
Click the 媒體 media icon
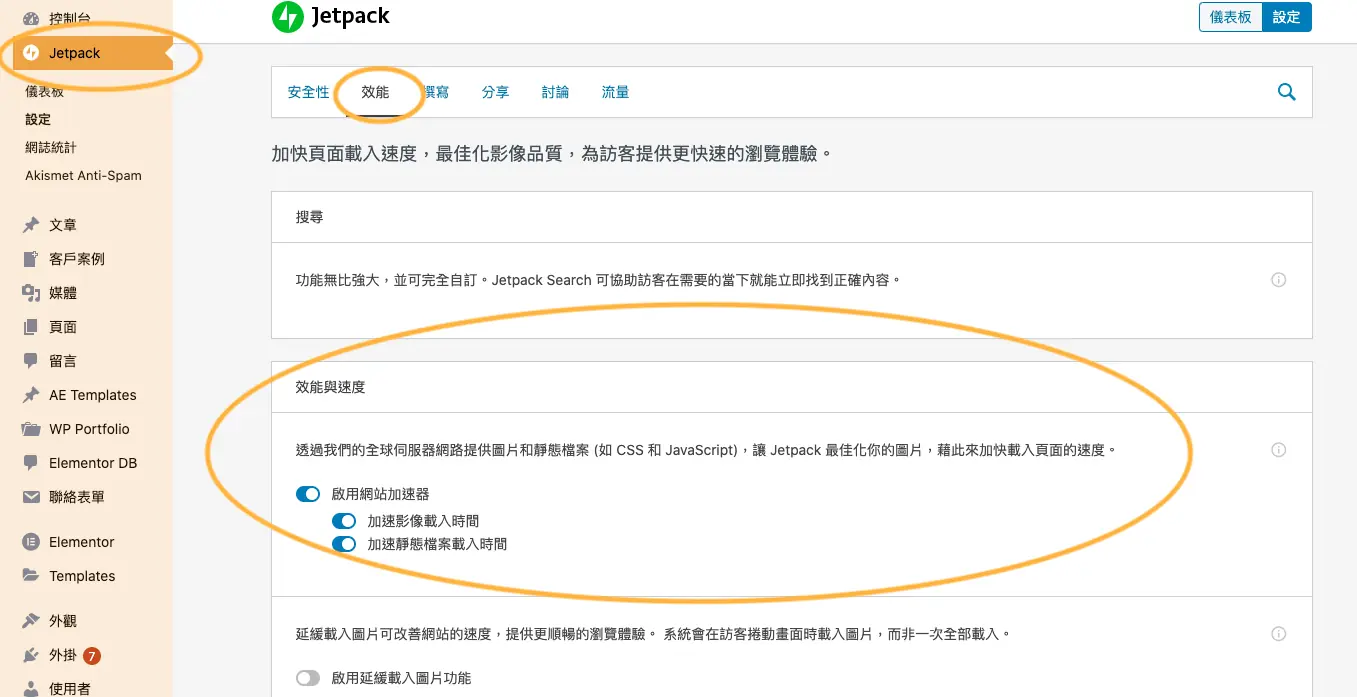coord(31,293)
